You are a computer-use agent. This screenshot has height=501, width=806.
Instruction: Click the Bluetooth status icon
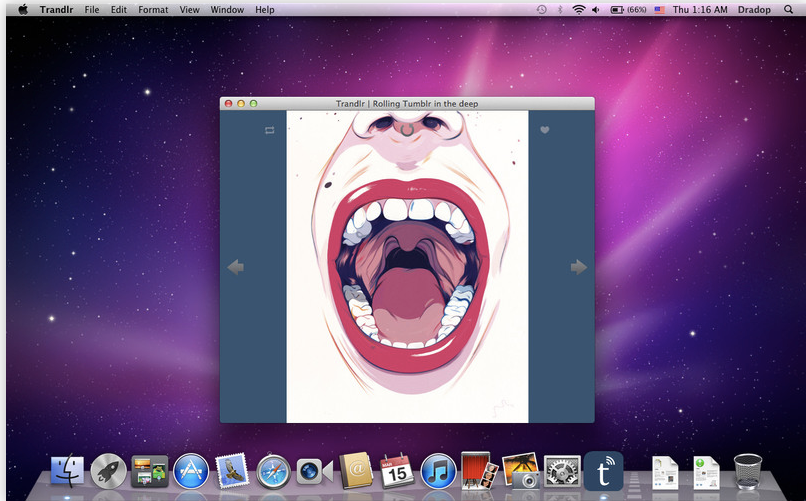tap(560, 9)
